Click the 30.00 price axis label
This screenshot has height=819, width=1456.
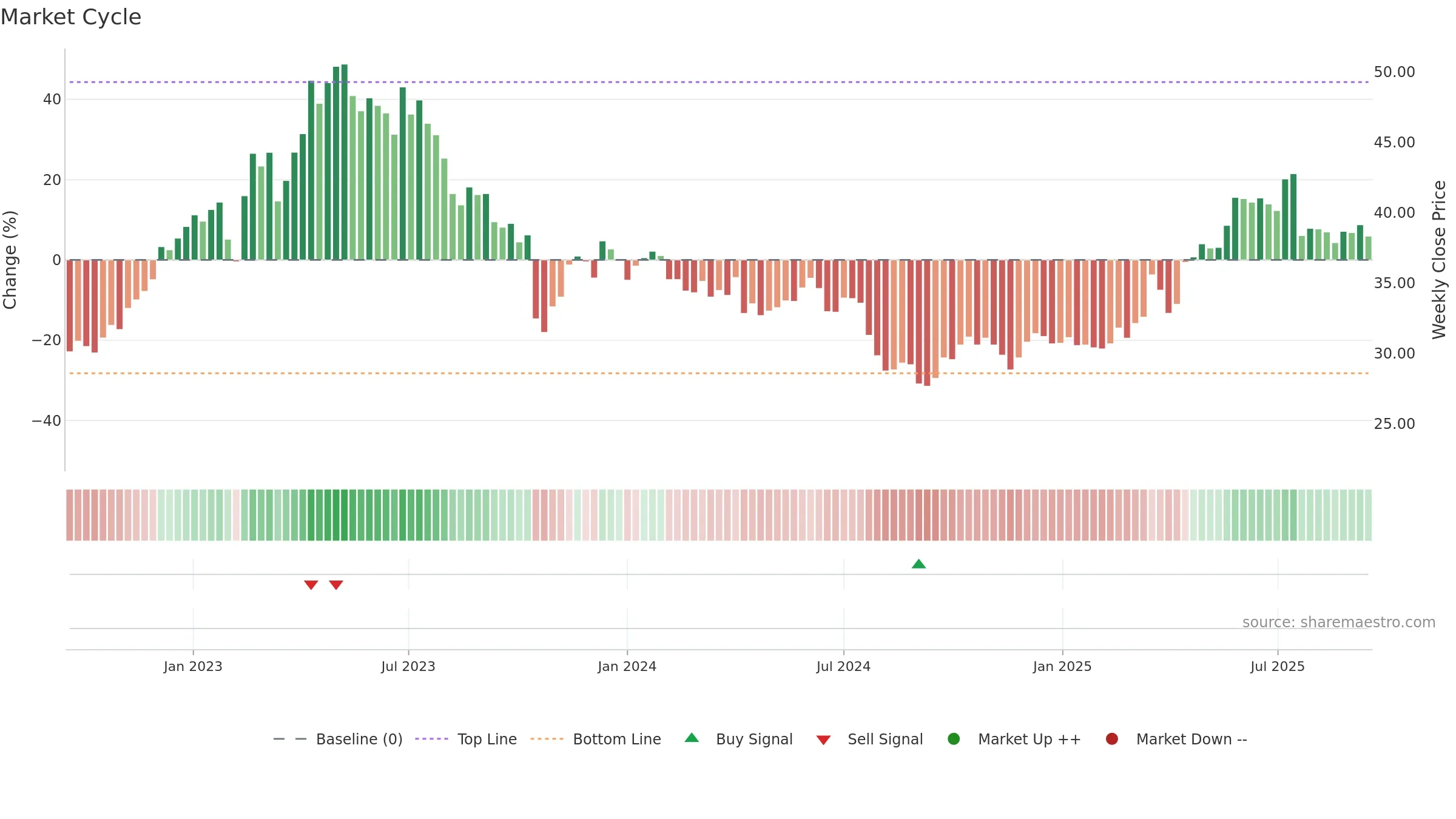click(1394, 353)
